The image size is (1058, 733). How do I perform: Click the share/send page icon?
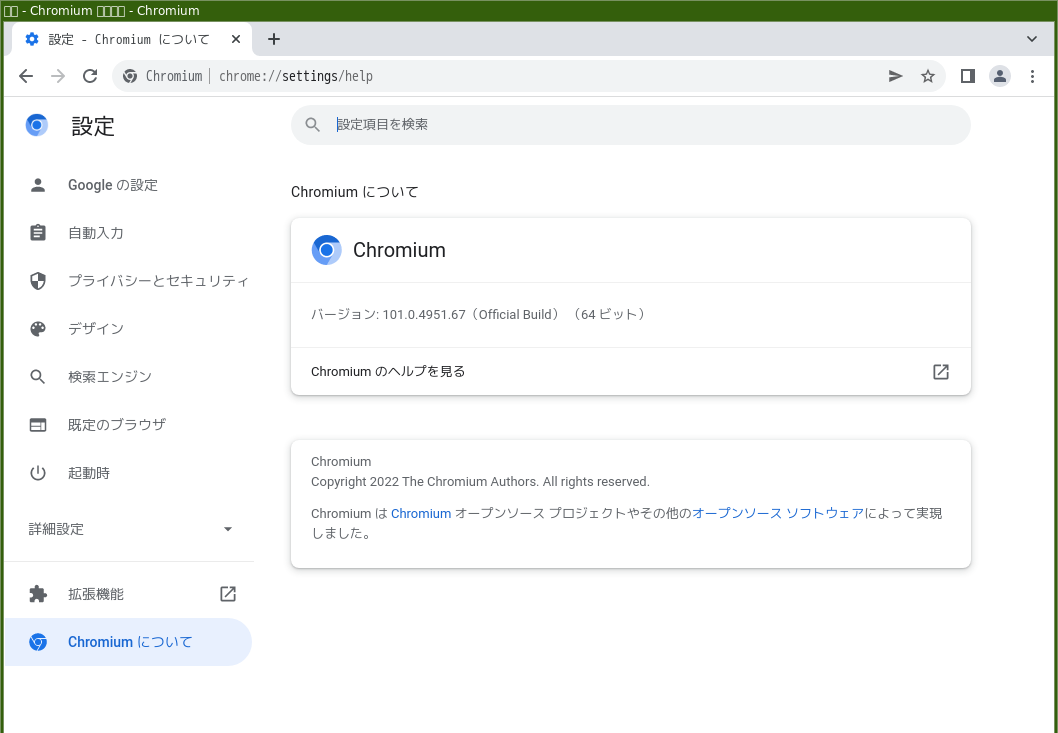[x=895, y=76]
